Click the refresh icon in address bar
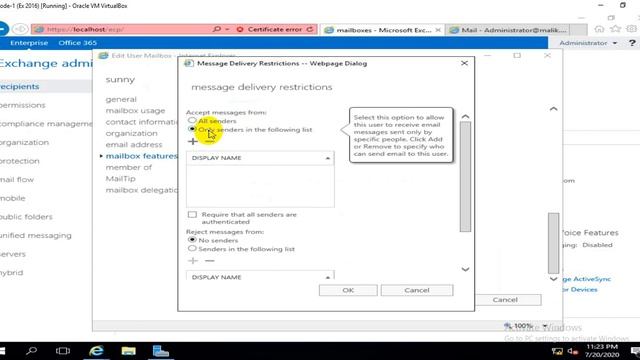This screenshot has width=640, height=360. 310,29
